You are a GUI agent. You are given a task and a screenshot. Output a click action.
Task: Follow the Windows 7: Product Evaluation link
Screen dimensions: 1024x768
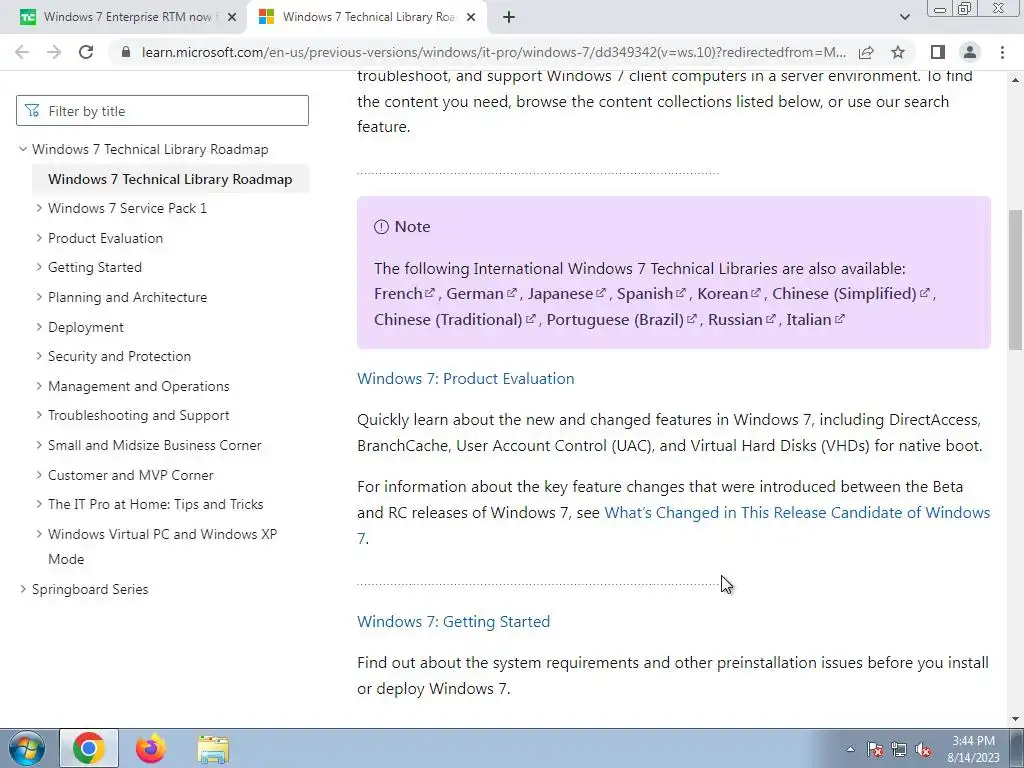(x=466, y=379)
